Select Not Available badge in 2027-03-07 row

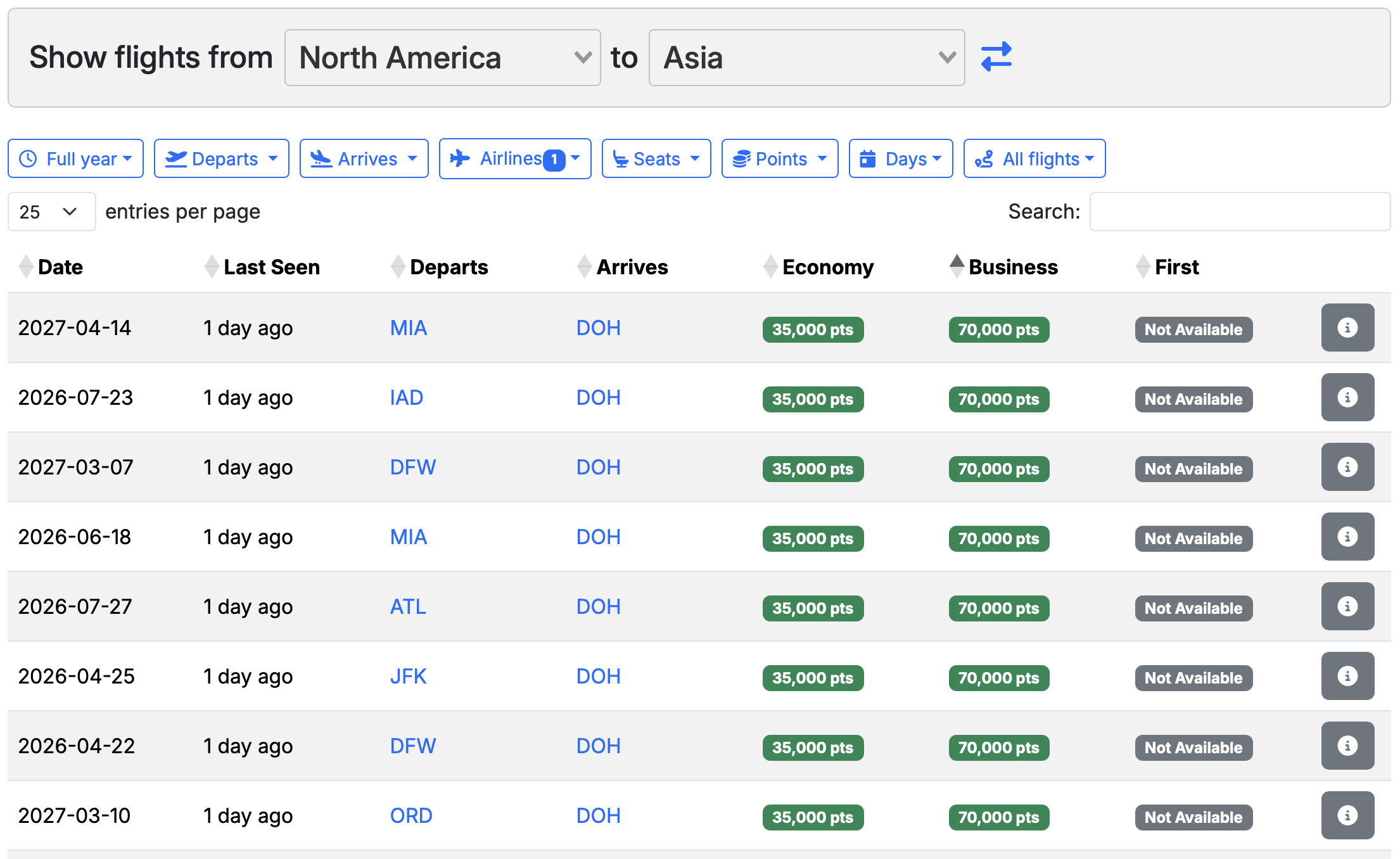tap(1193, 469)
